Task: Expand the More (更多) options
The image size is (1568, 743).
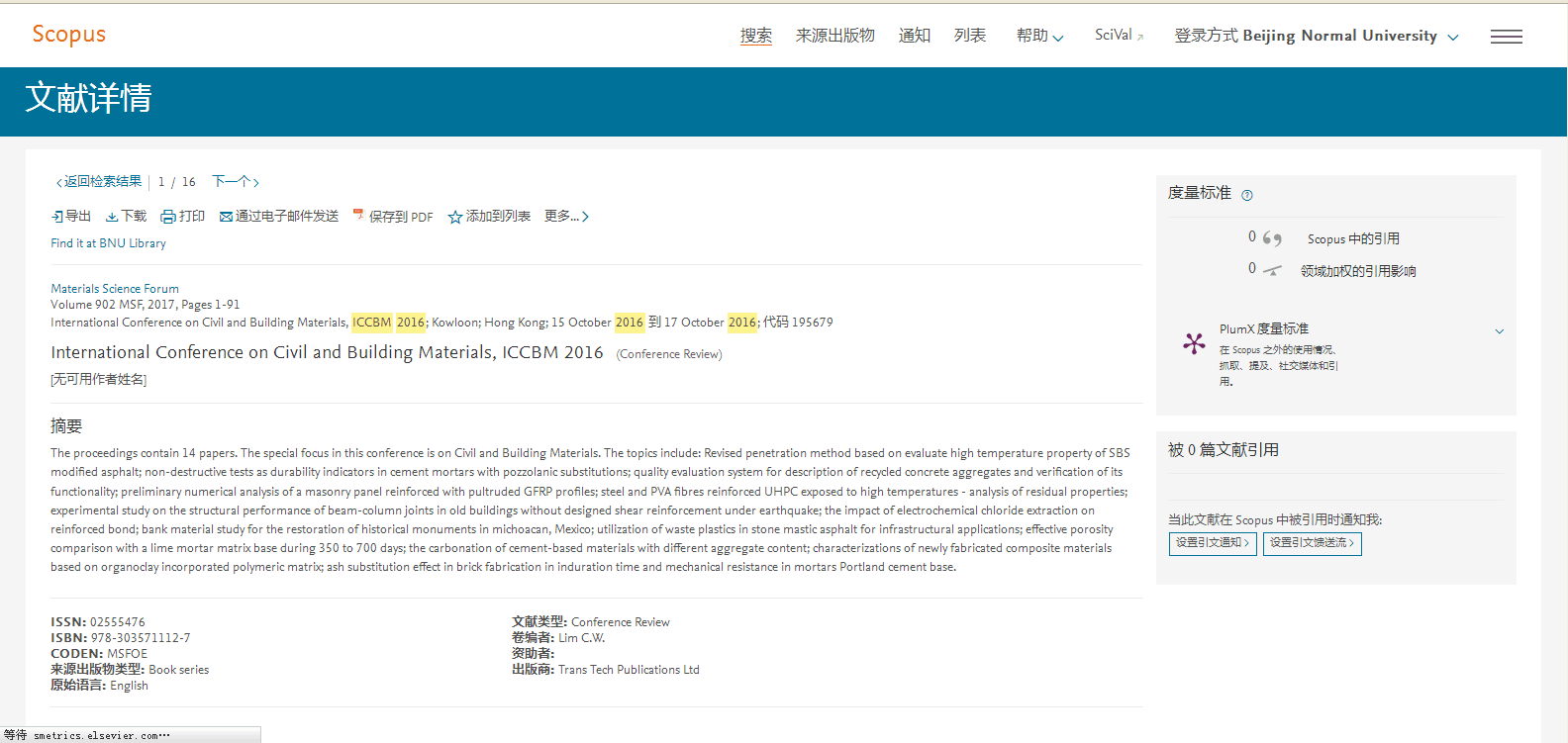Action: pos(566,216)
